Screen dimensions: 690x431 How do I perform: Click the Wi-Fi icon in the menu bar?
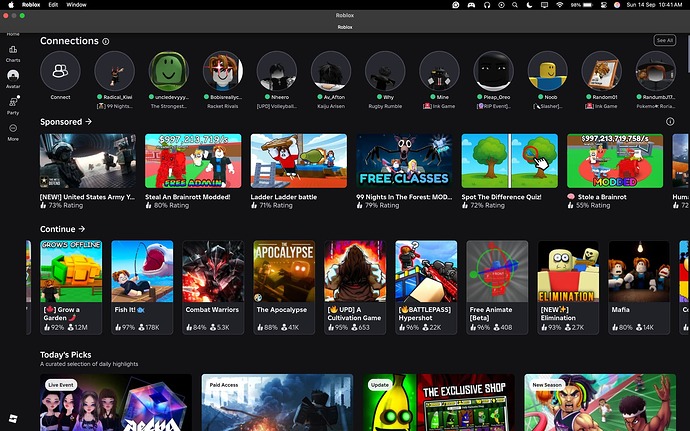(x=559, y=5)
